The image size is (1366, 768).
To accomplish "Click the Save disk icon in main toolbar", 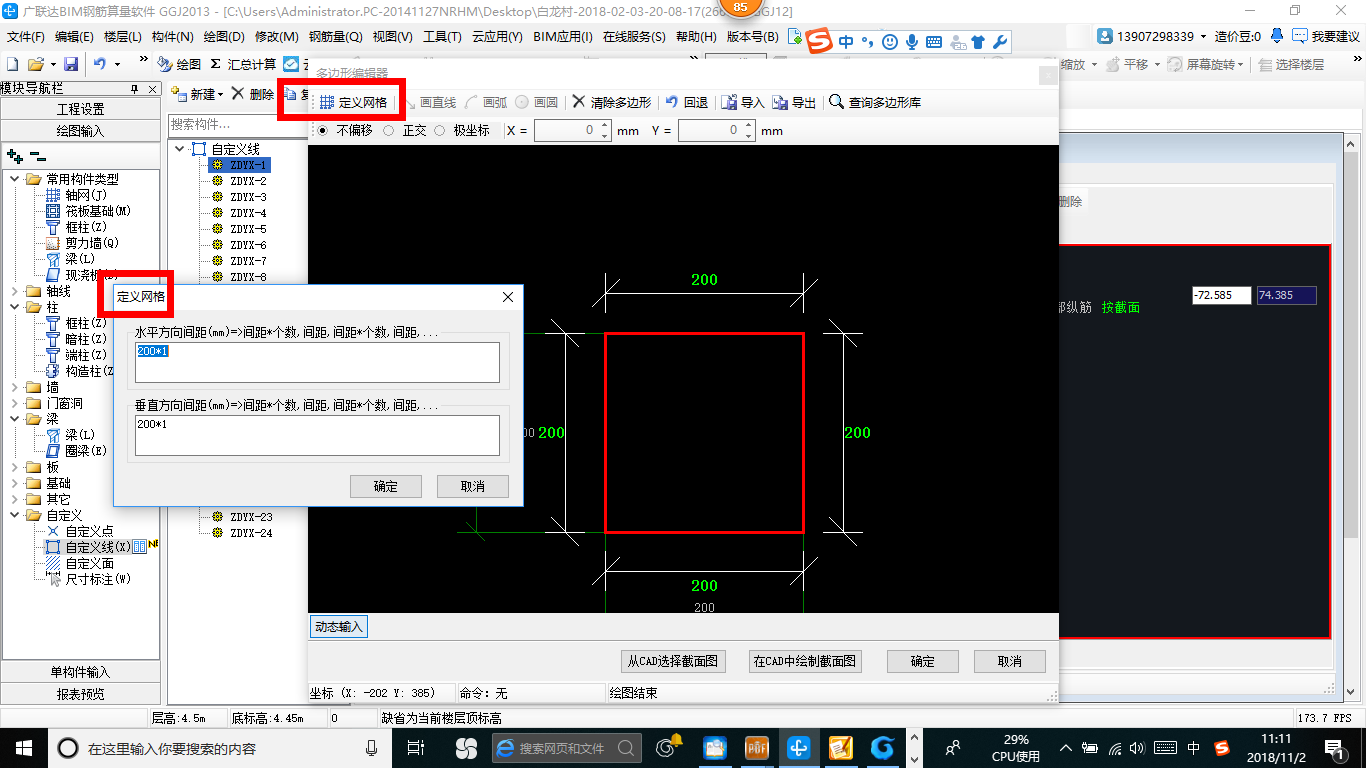I will [71, 64].
